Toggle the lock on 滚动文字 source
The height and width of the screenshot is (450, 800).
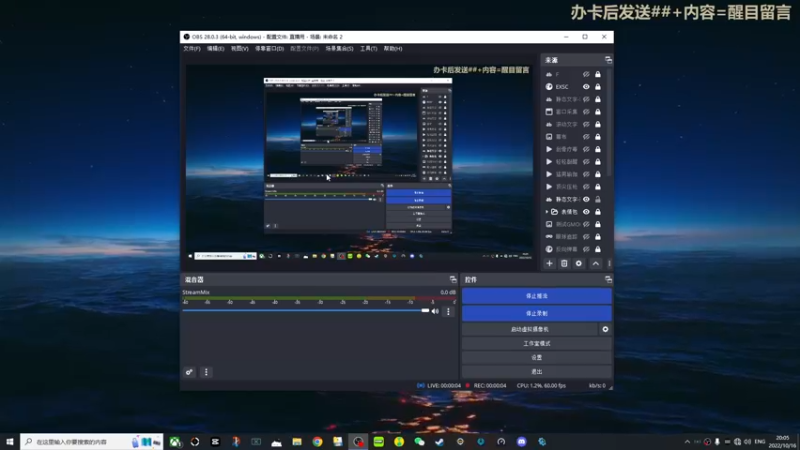point(597,124)
